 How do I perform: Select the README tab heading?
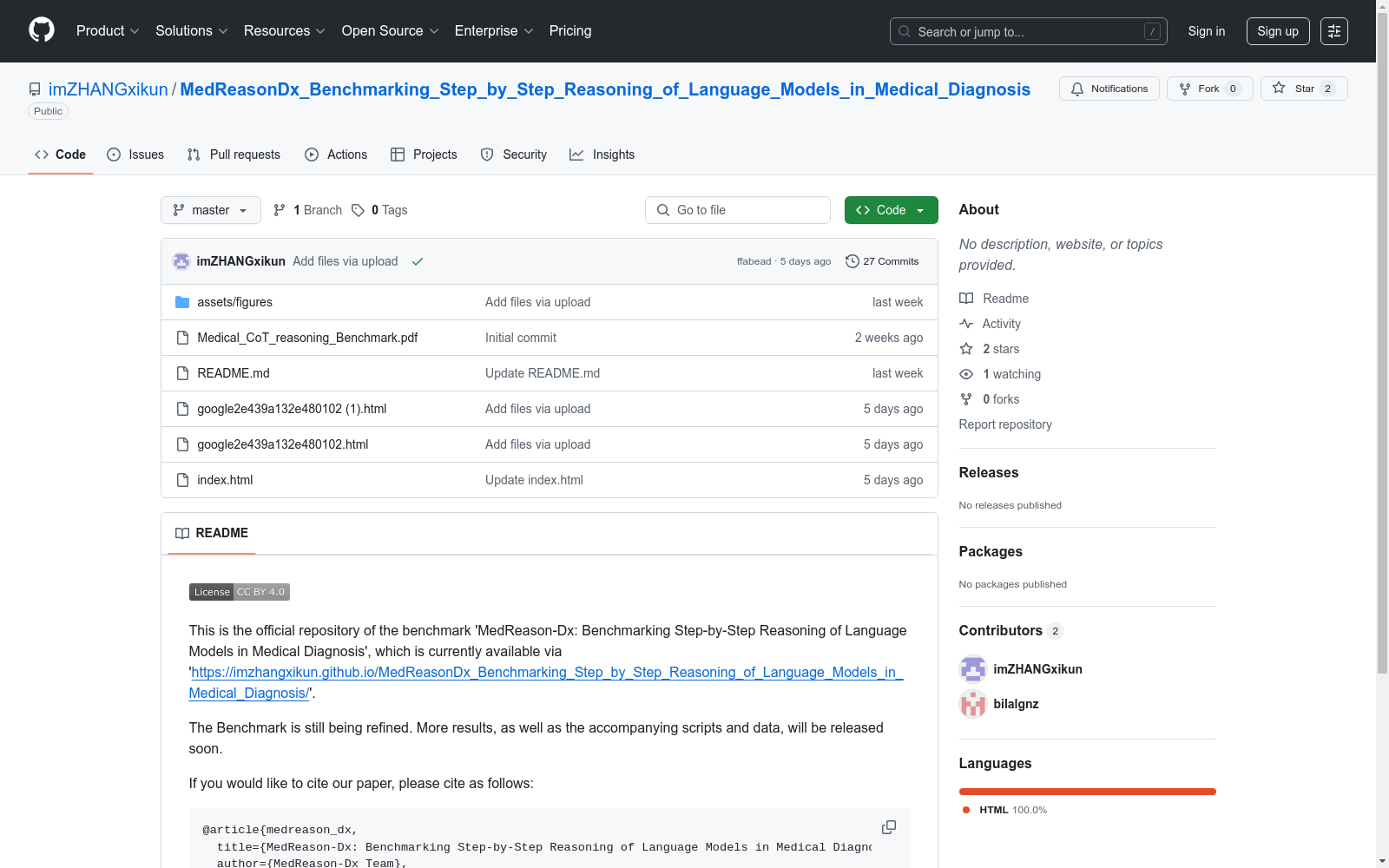pyautogui.click(x=212, y=533)
